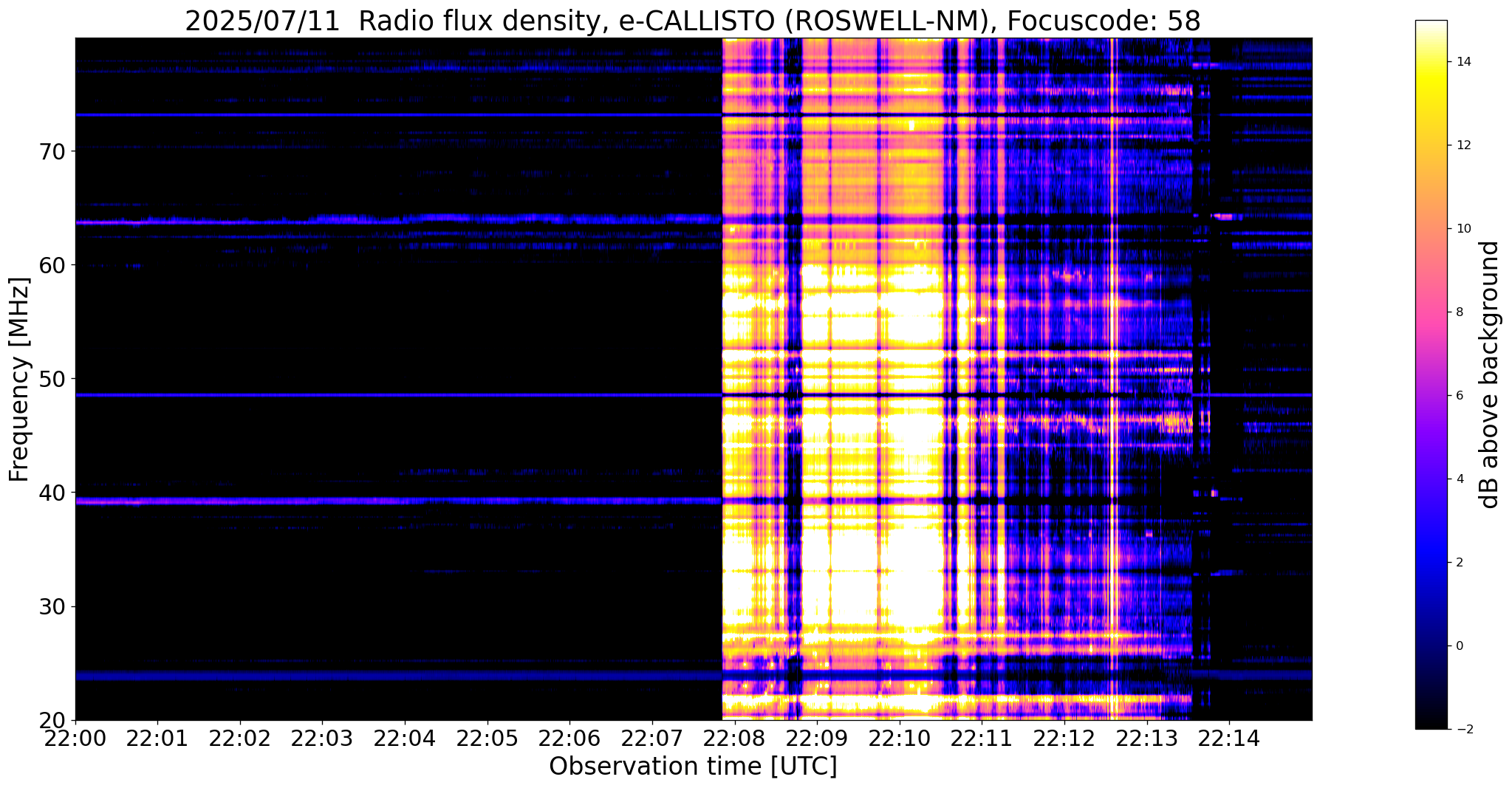Viewport: 1512px width, 788px height.
Task: Click the colorbar tick label 2
Action: 1458,562
